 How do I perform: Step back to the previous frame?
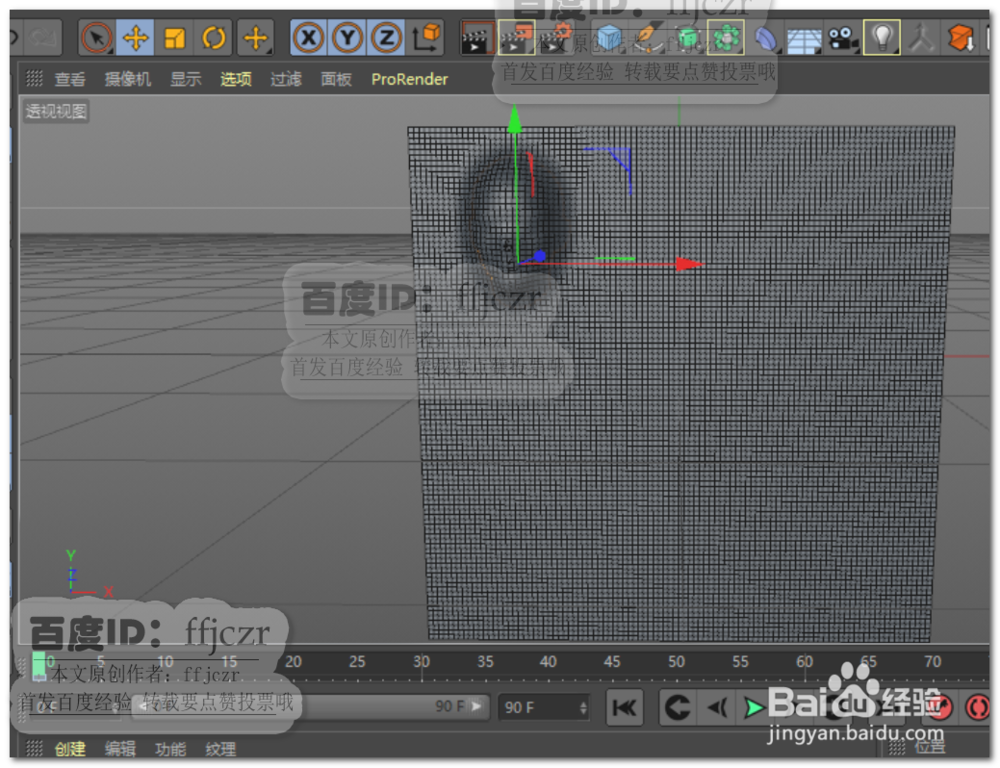pyautogui.click(x=717, y=707)
